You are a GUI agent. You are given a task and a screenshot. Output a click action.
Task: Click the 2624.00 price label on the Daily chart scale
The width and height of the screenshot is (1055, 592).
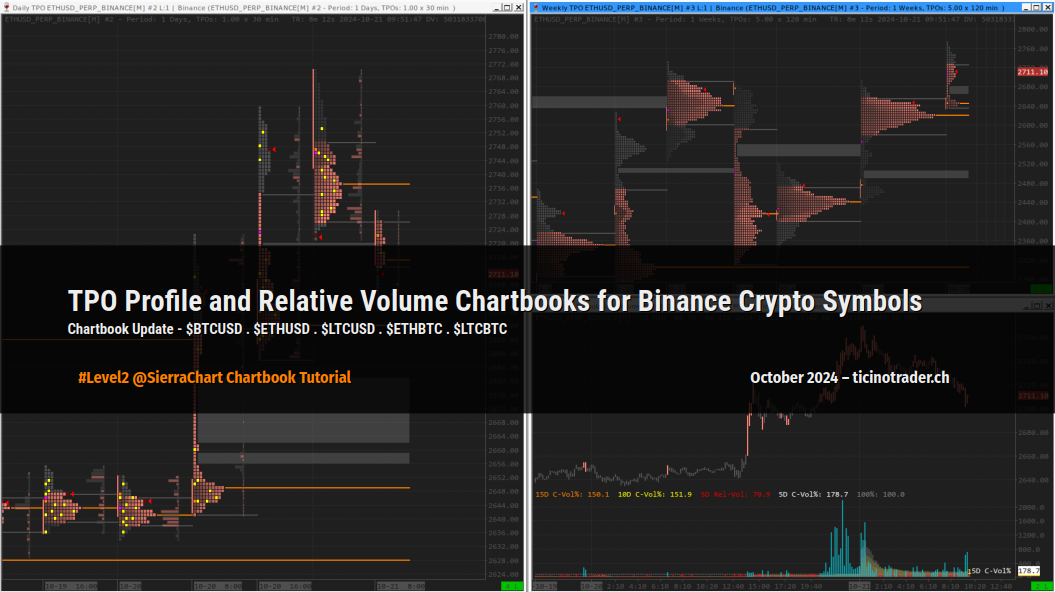[503, 575]
